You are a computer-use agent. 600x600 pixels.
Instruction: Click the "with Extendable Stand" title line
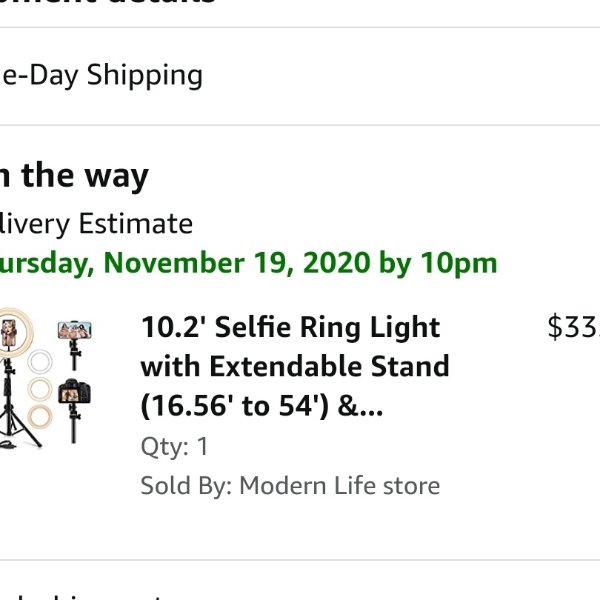(295, 367)
